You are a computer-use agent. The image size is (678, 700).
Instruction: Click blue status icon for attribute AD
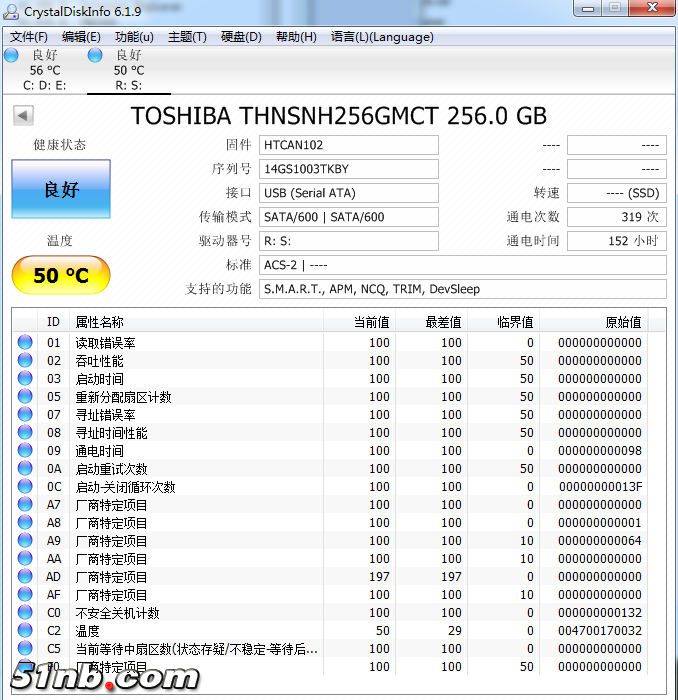click(x=25, y=576)
